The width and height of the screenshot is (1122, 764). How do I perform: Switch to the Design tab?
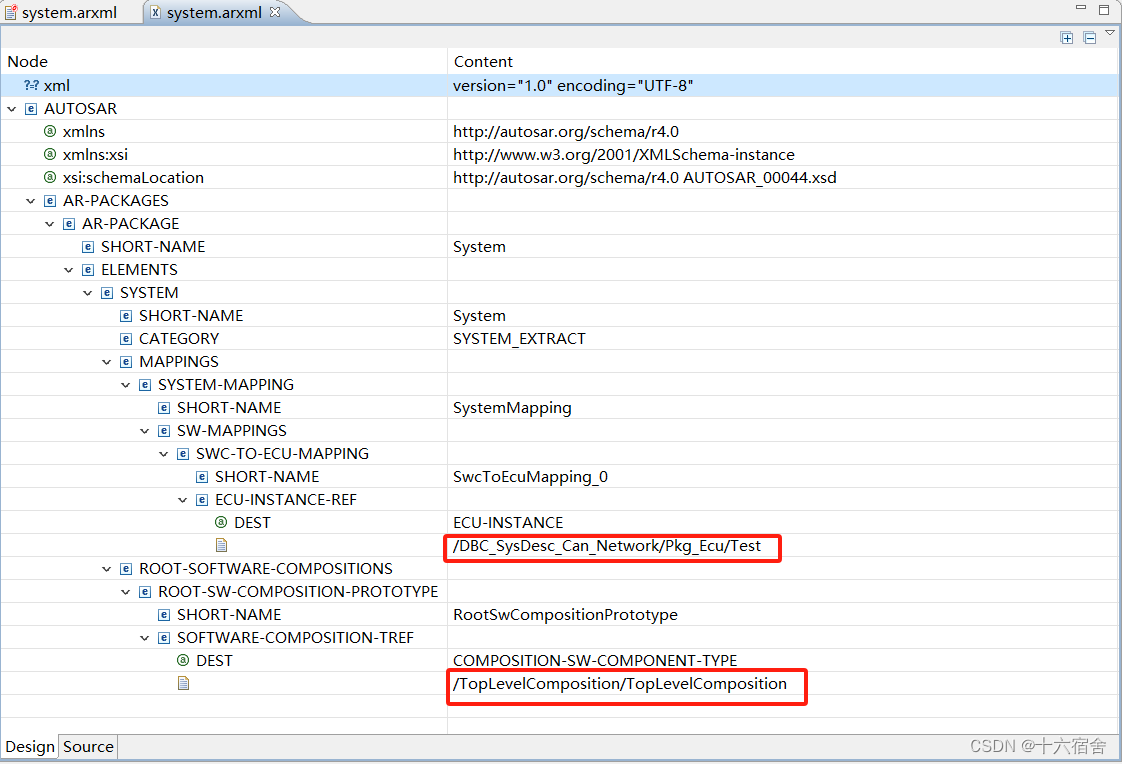[30, 747]
